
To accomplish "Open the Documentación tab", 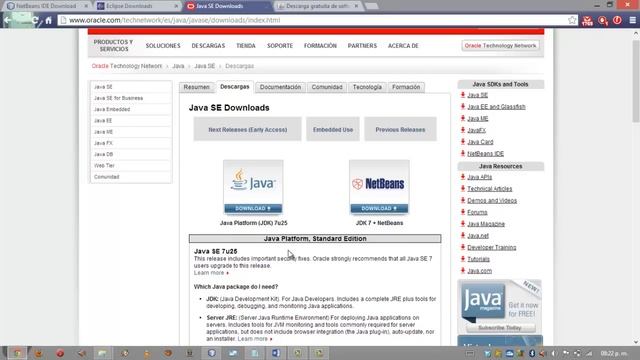I will coord(280,87).
